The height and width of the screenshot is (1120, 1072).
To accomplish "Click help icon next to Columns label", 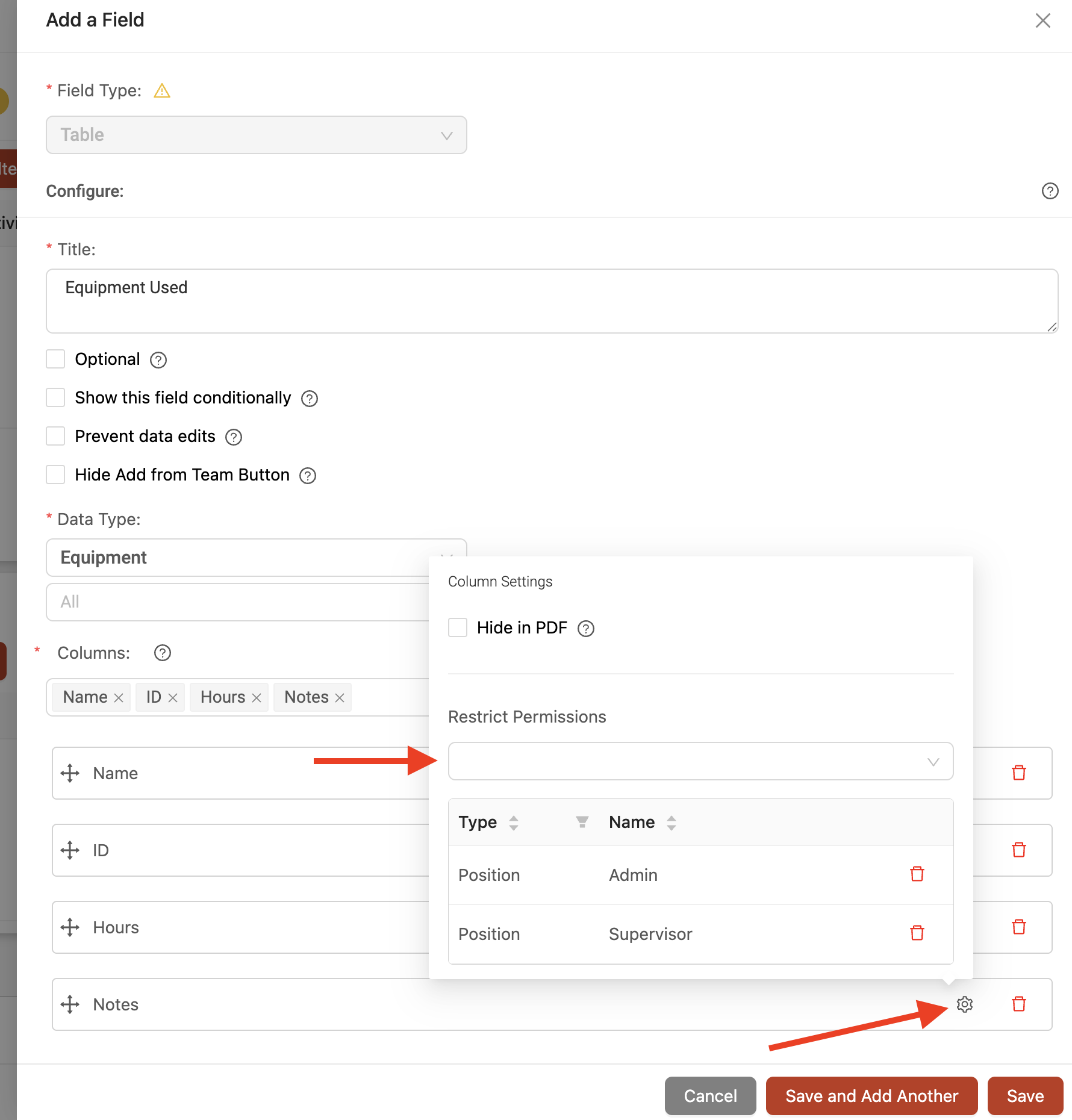I will coord(163,653).
